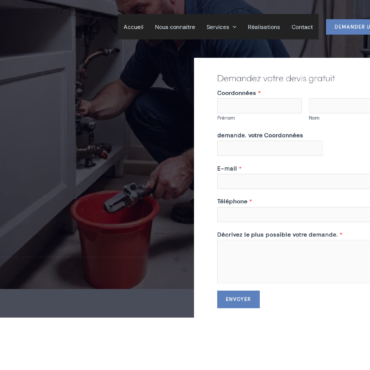Click the Prénom sub-label text
370x370 pixels.
click(226, 118)
